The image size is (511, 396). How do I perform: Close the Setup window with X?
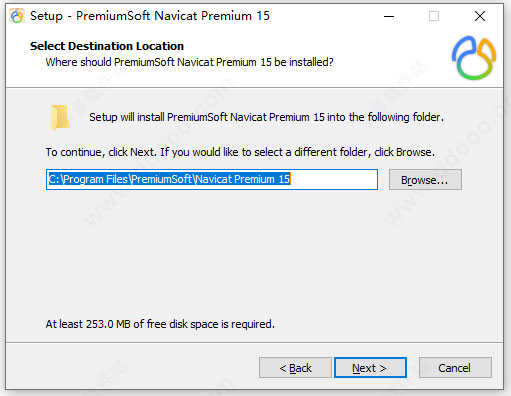coord(480,16)
